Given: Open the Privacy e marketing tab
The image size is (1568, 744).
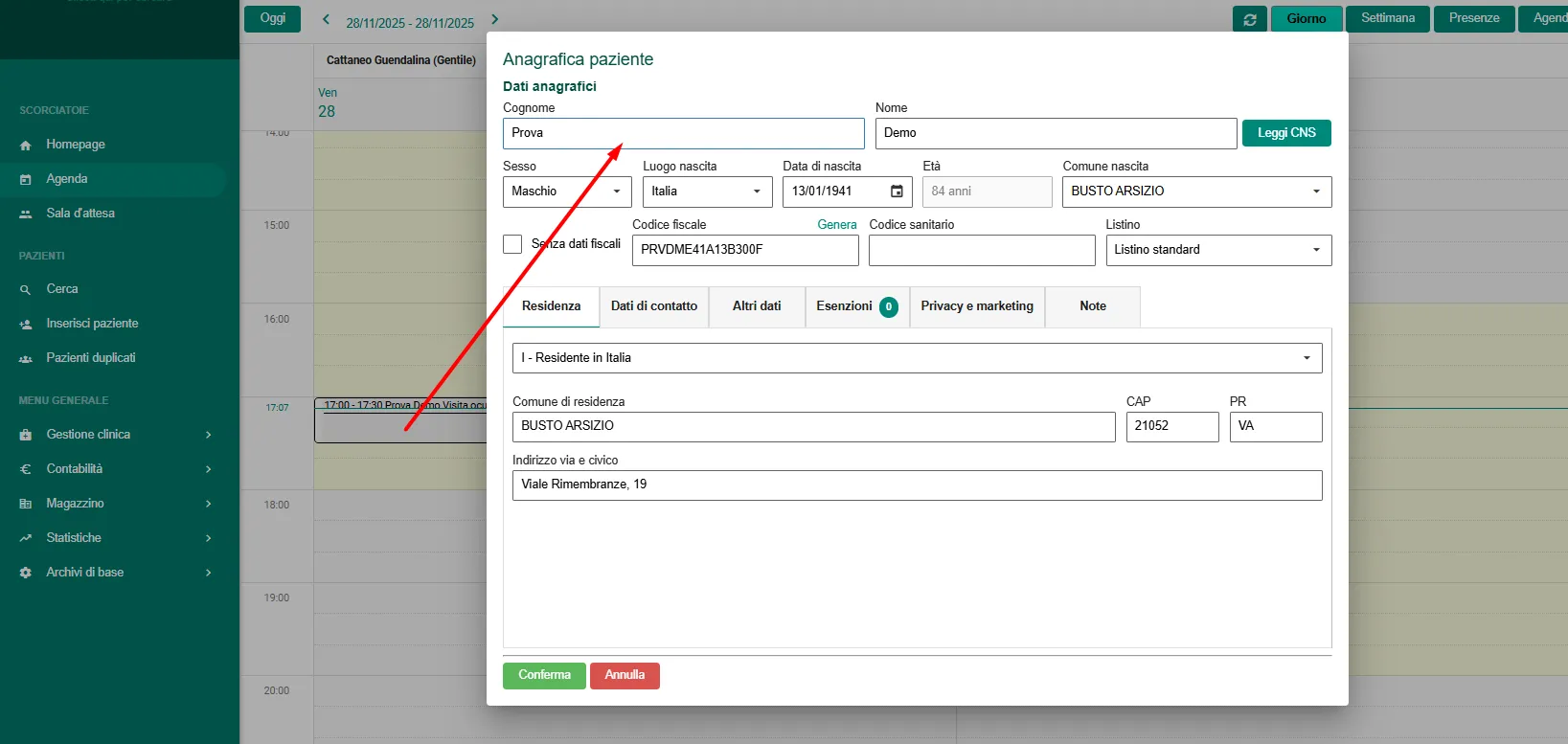Looking at the screenshot, I should point(976,306).
